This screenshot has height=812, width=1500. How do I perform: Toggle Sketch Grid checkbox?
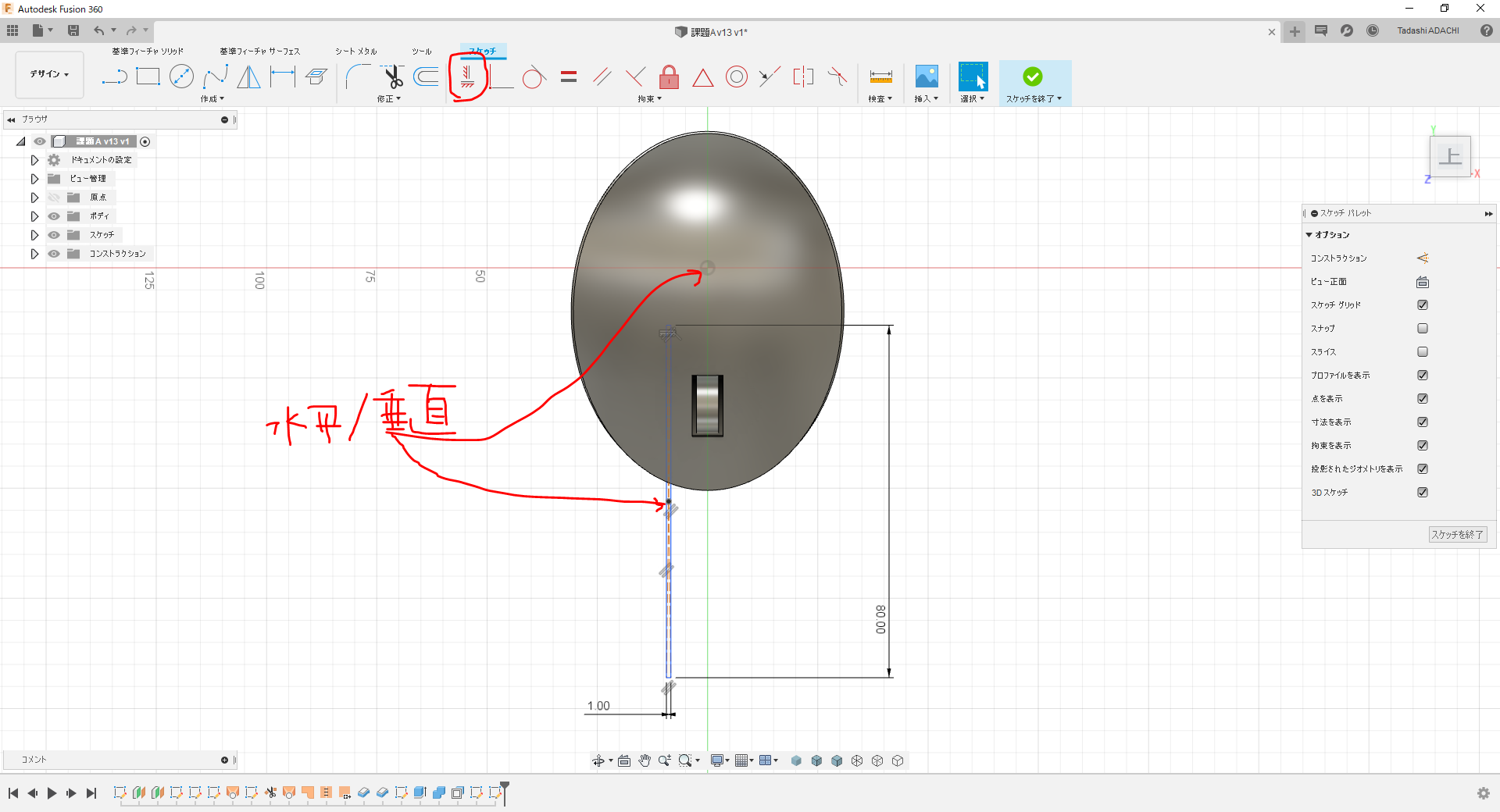(1423, 305)
